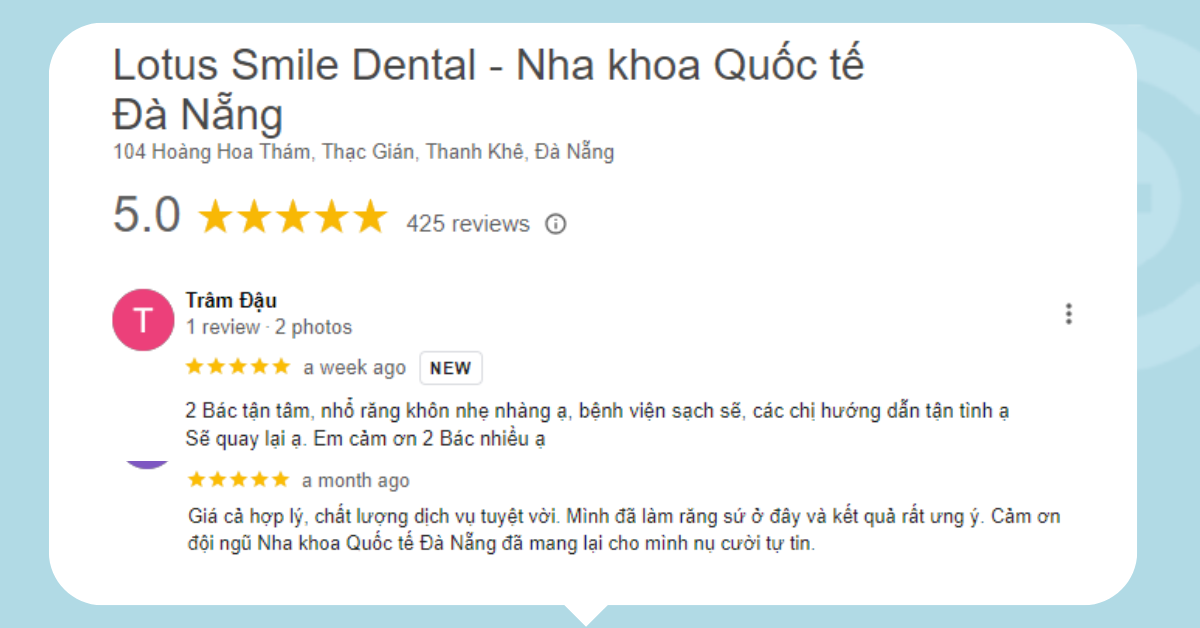Viewport: 1200px width, 628px height.
Task: Click '1 review · 2 photos' text
Action: point(269,327)
